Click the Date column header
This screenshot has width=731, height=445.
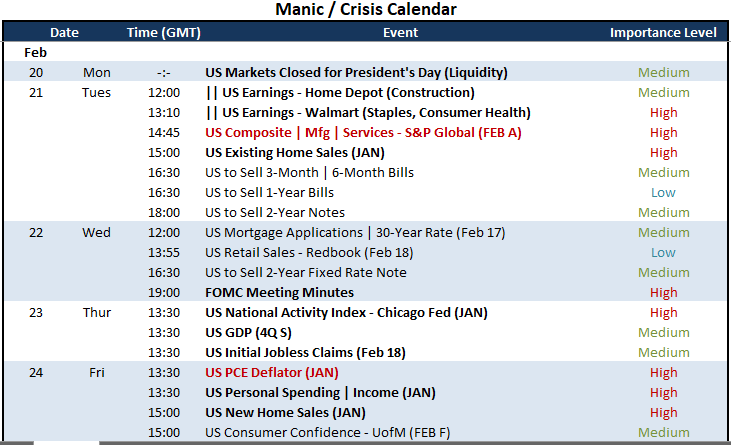64,33
